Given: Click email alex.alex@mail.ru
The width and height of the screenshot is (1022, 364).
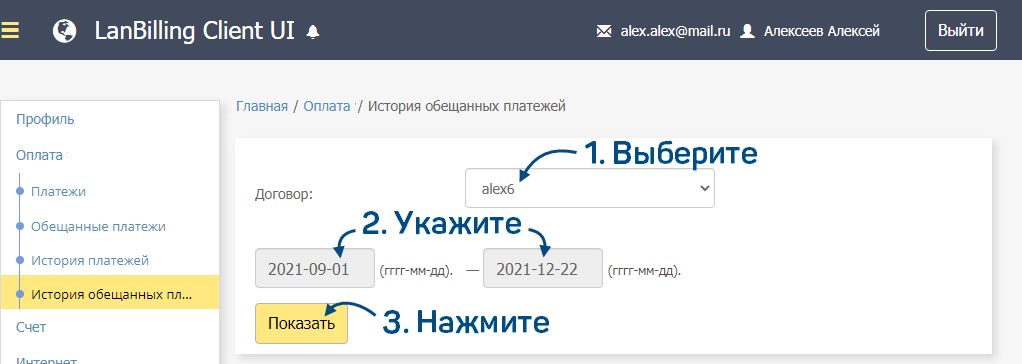Looking at the screenshot, I should coord(675,31).
